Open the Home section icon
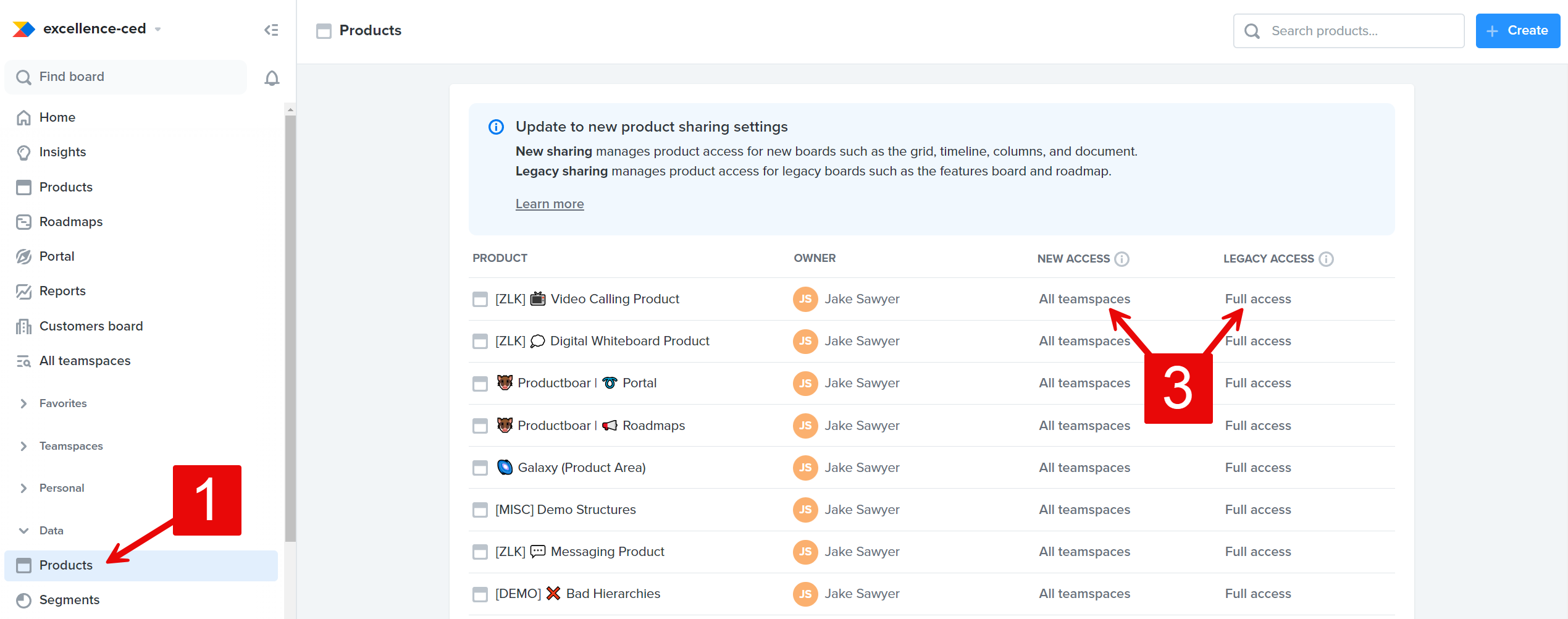Image resolution: width=1568 pixels, height=619 pixels. click(x=23, y=117)
